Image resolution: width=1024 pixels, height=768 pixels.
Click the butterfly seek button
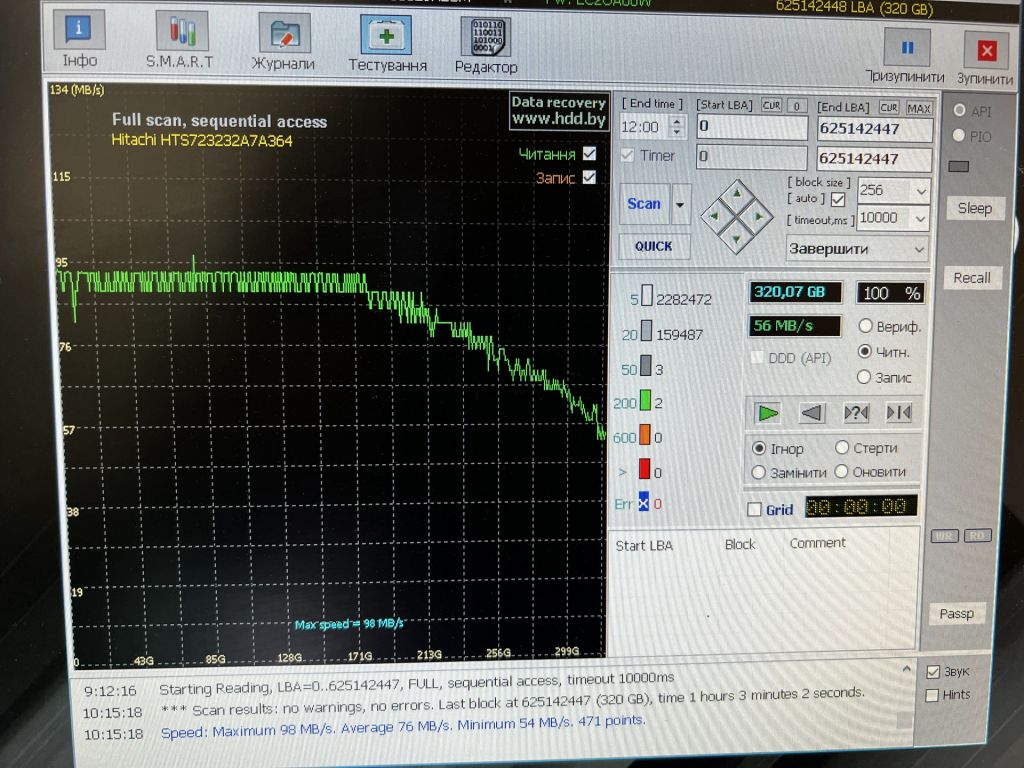tap(899, 413)
